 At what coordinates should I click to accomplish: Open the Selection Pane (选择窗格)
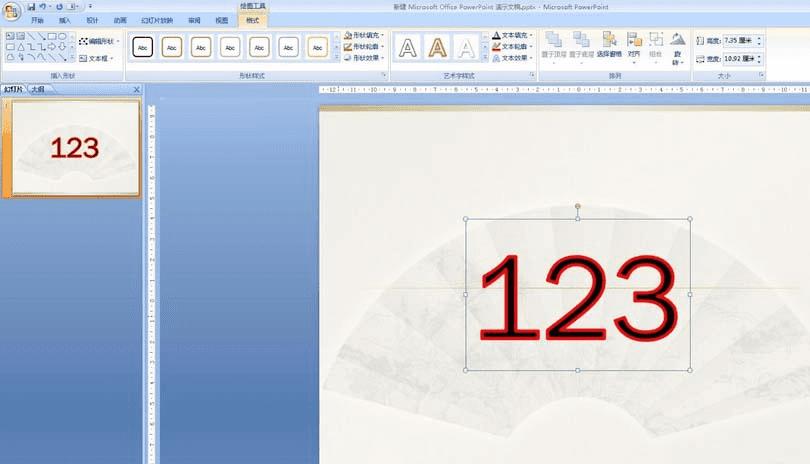click(609, 45)
